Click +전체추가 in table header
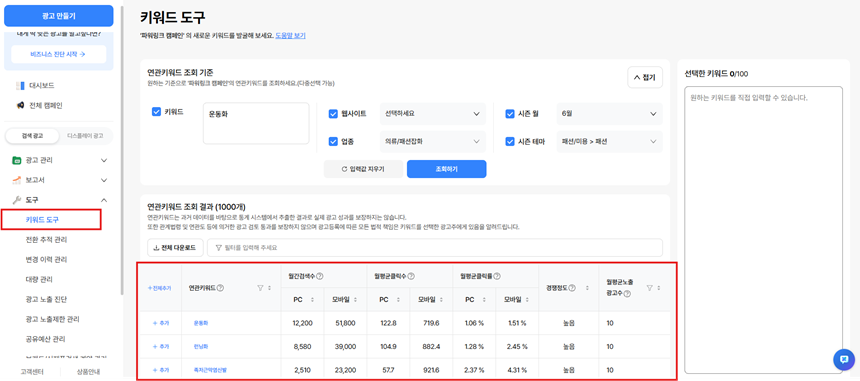Viewport: 860px width, 381px height. [x=160, y=288]
